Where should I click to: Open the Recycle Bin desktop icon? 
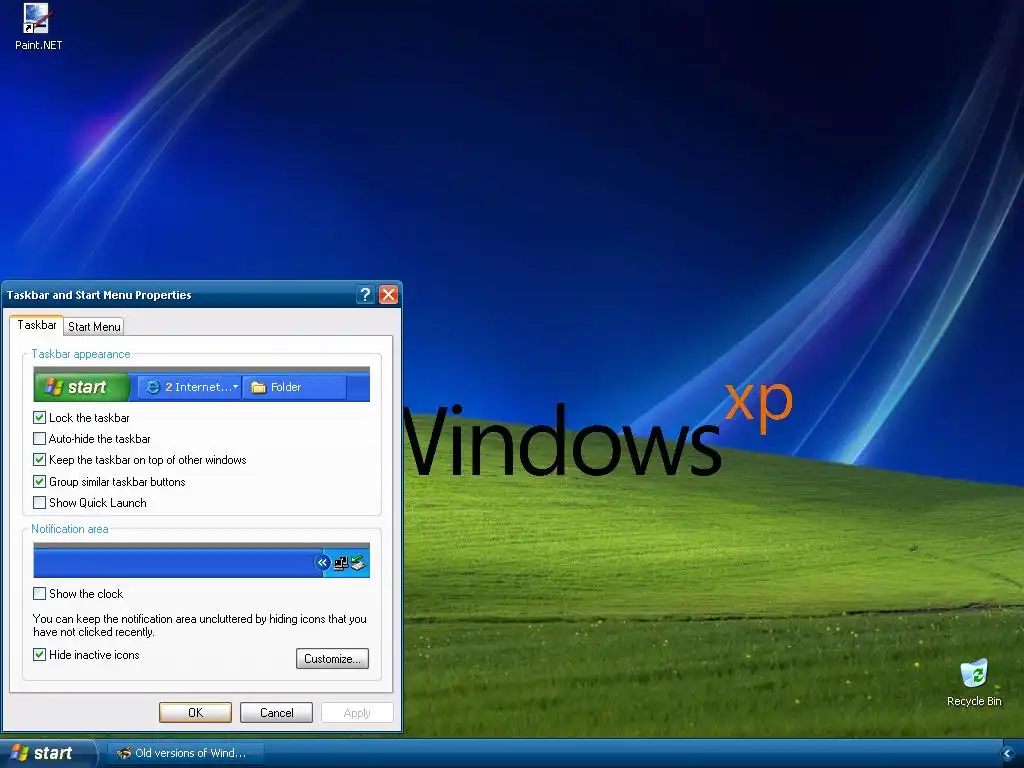pos(974,683)
